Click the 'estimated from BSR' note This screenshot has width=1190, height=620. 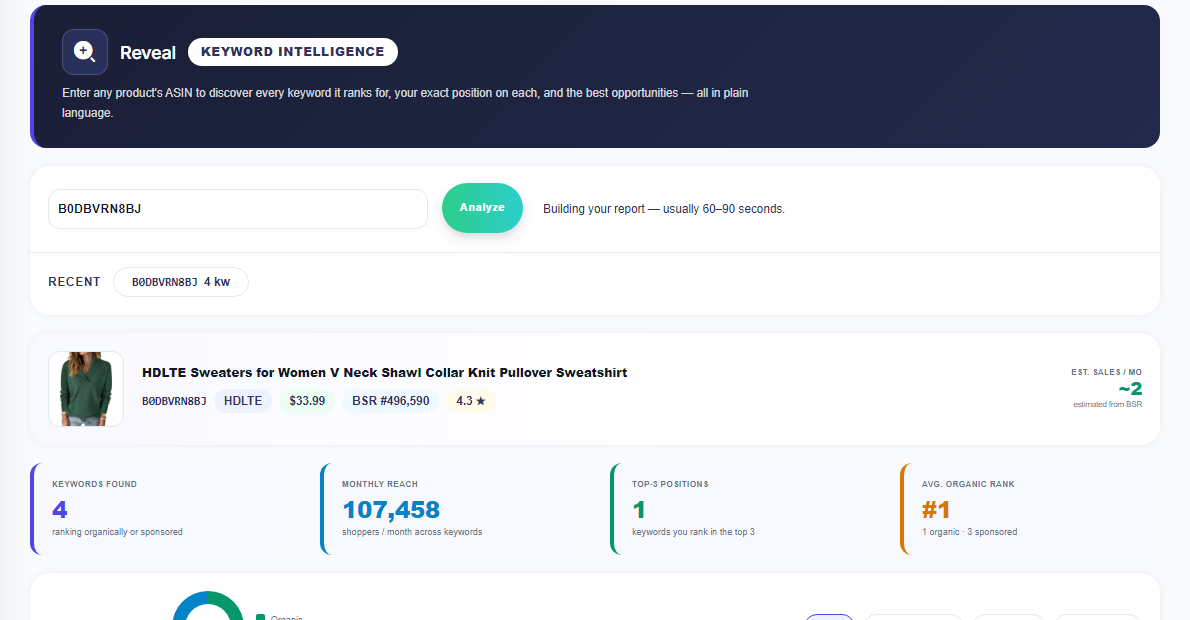1107,404
